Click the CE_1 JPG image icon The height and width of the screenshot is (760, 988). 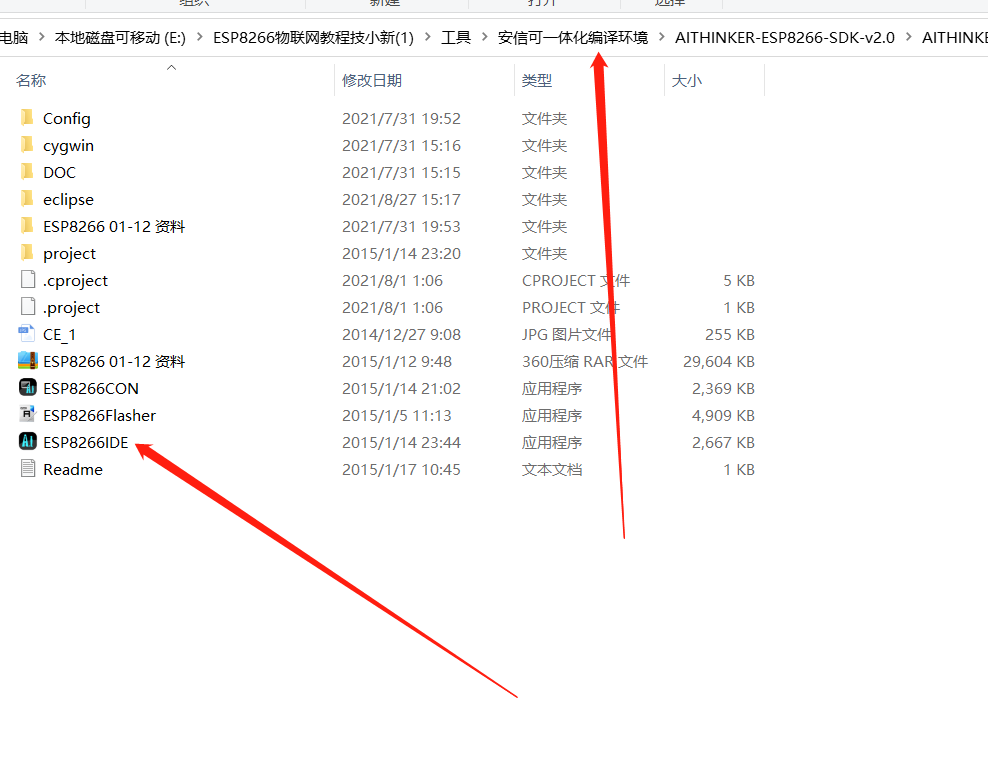click(27, 334)
